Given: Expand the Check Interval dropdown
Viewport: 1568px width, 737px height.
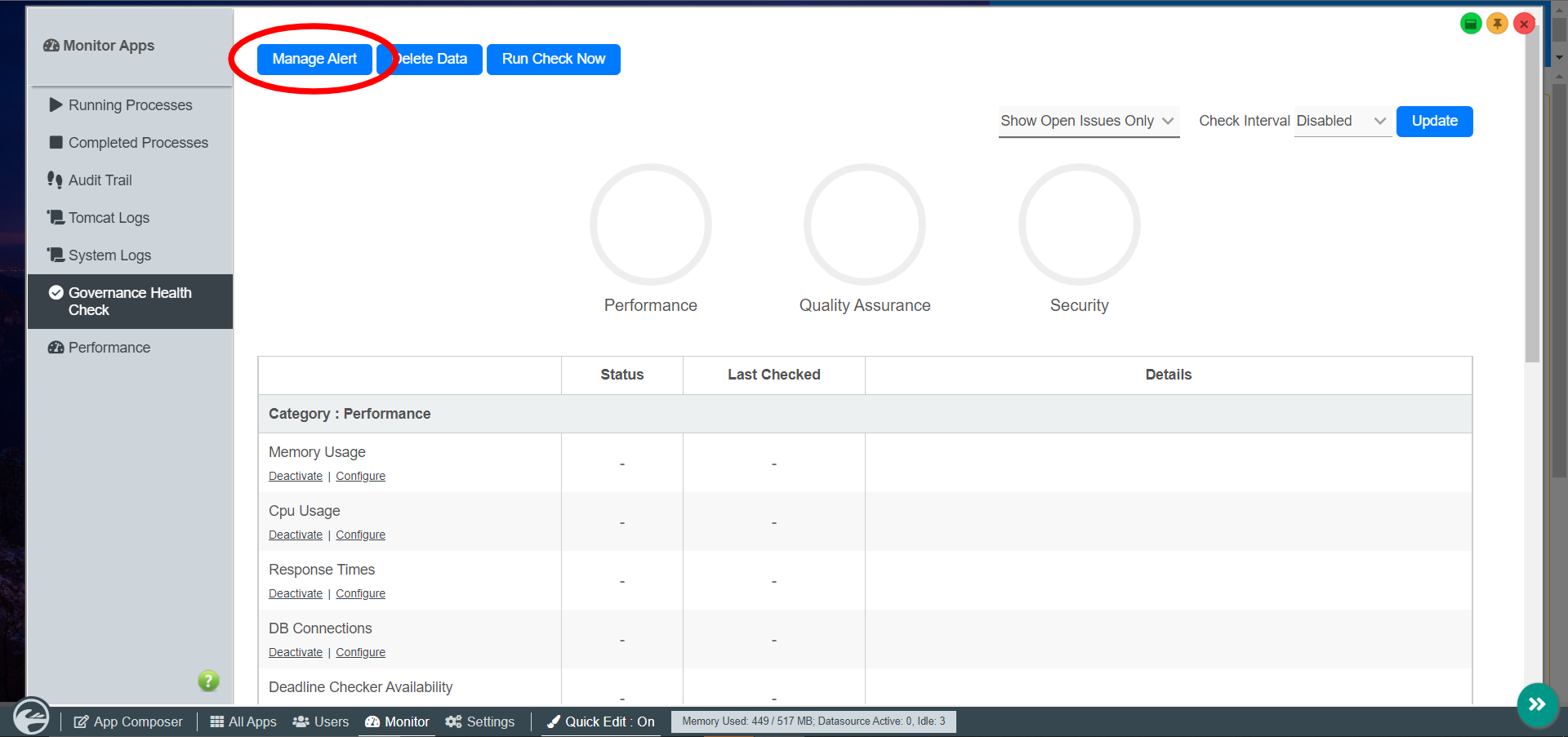Looking at the screenshot, I should pyautogui.click(x=1342, y=121).
